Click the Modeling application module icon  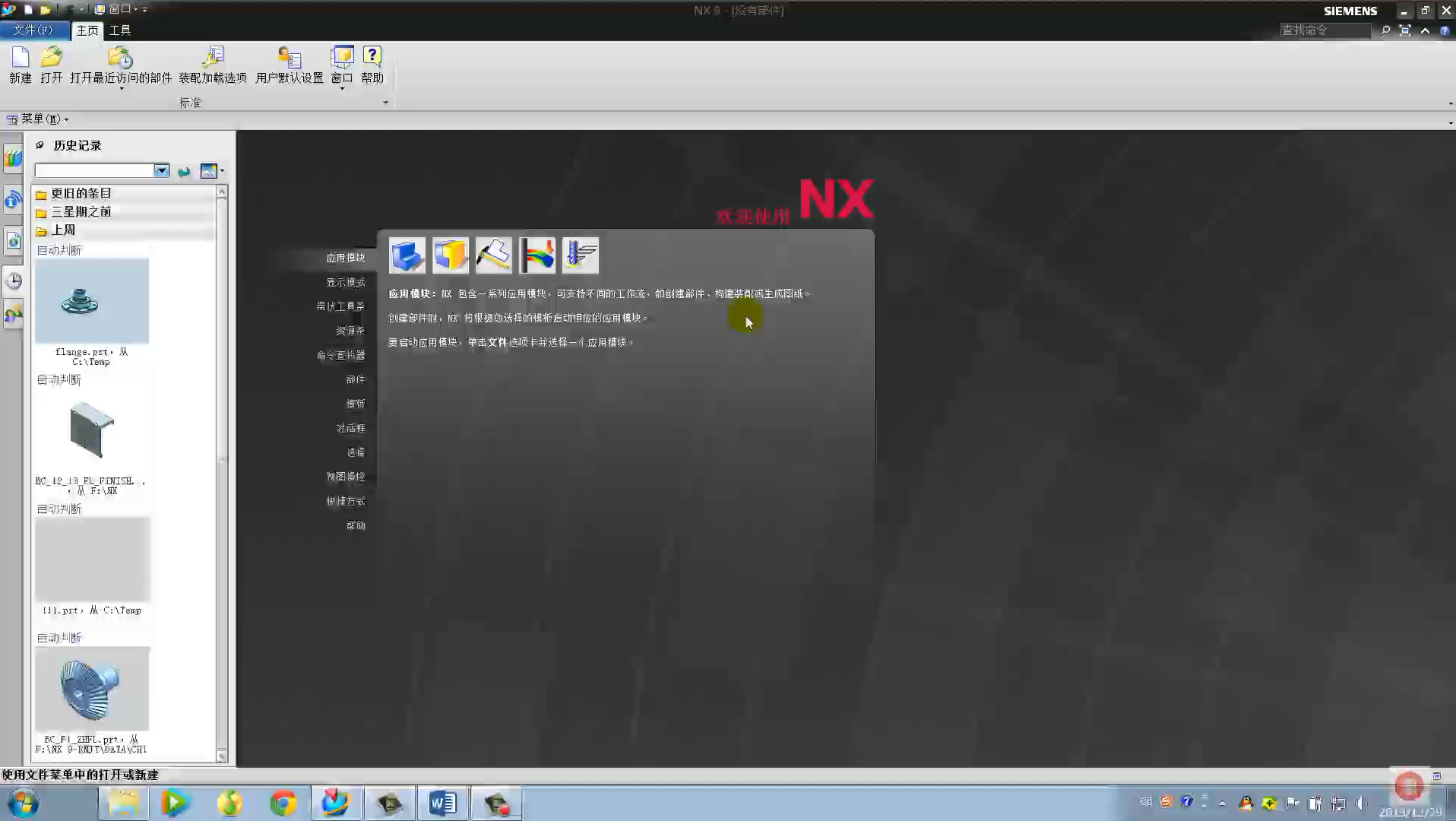coord(407,255)
